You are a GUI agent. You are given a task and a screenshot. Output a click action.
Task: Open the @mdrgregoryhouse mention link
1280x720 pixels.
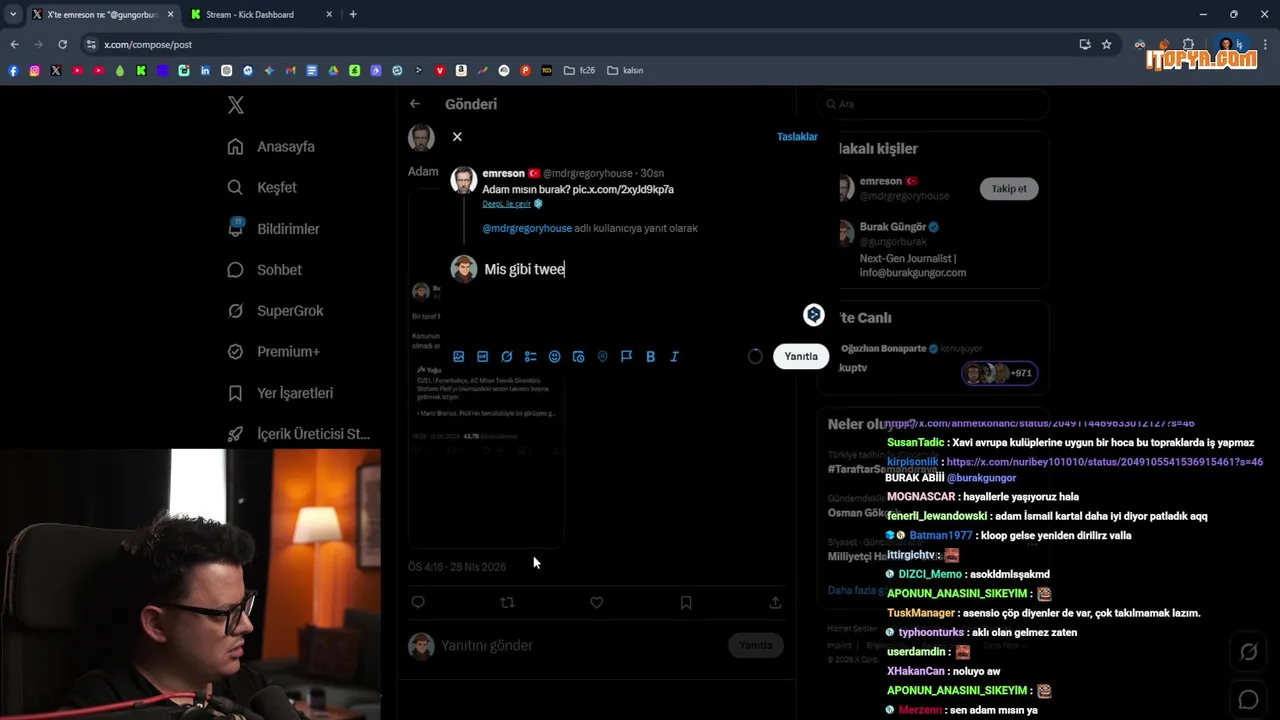(527, 228)
